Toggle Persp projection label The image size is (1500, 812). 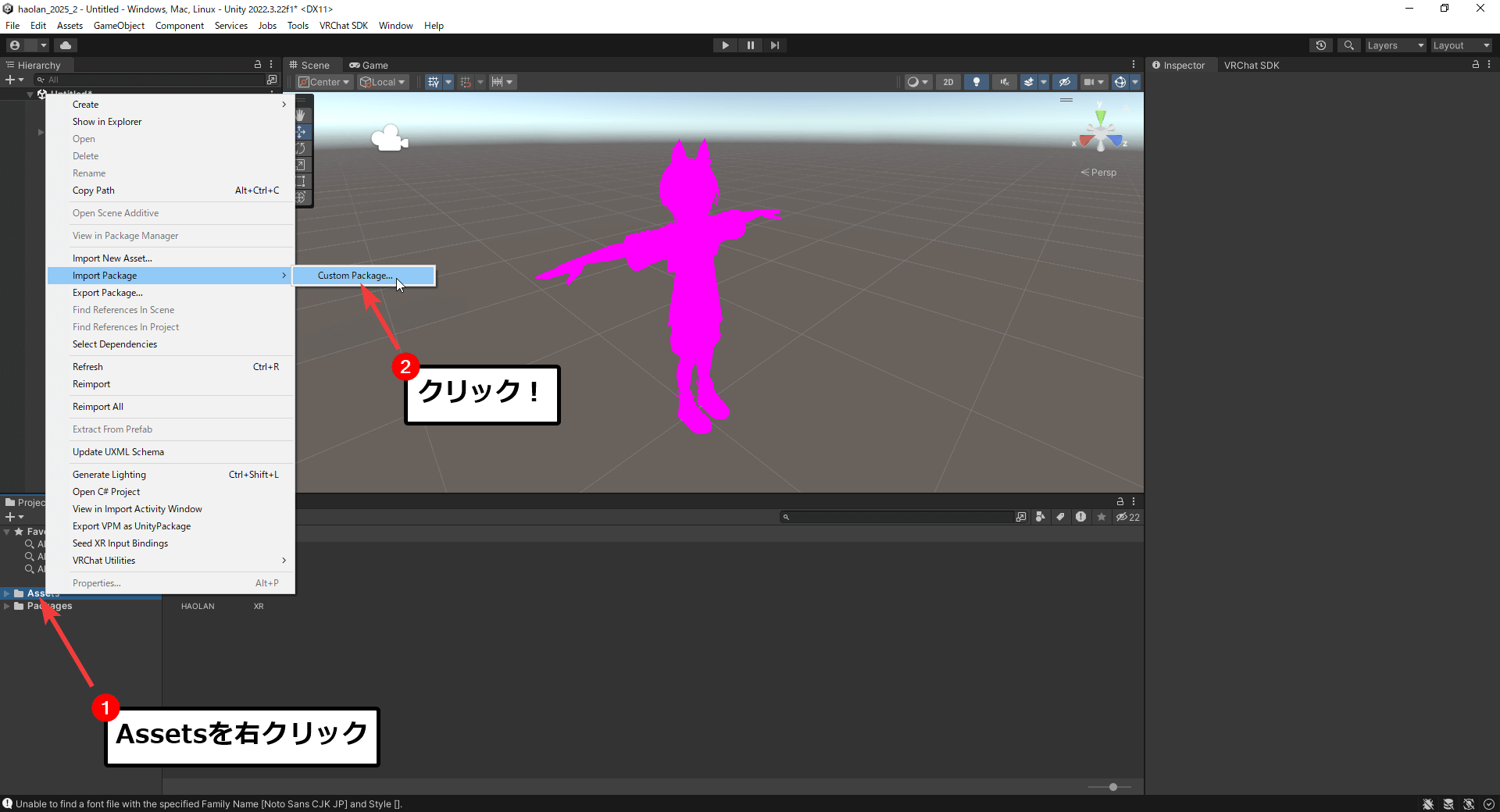pyautogui.click(x=1098, y=173)
